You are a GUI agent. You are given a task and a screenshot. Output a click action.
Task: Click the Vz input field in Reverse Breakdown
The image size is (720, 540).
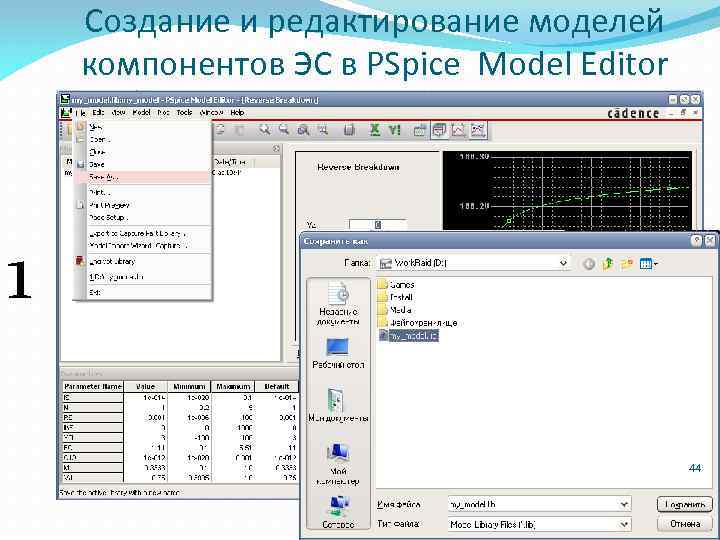click(x=377, y=224)
